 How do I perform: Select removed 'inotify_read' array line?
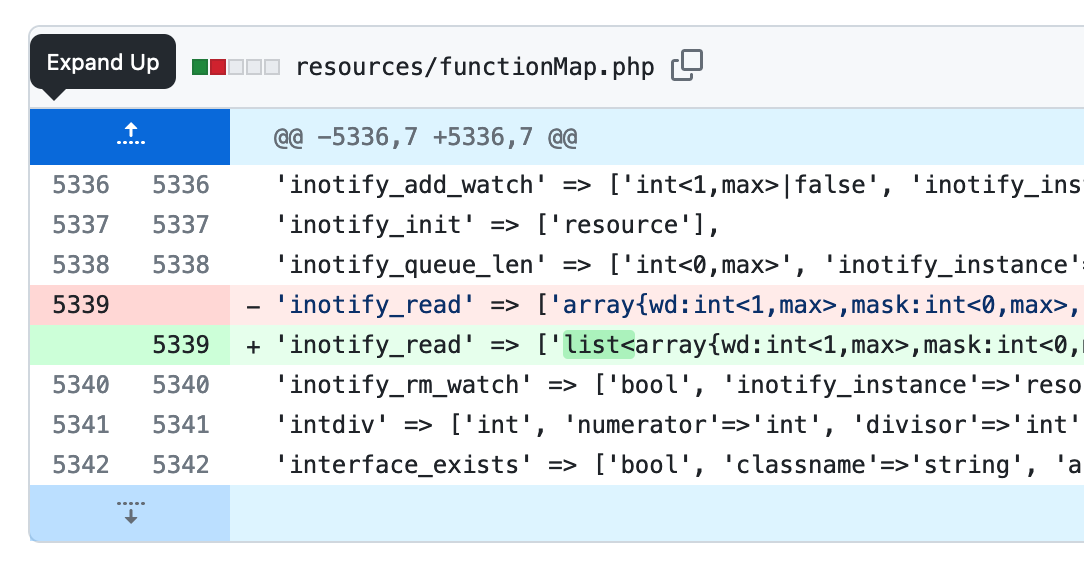pos(657,305)
